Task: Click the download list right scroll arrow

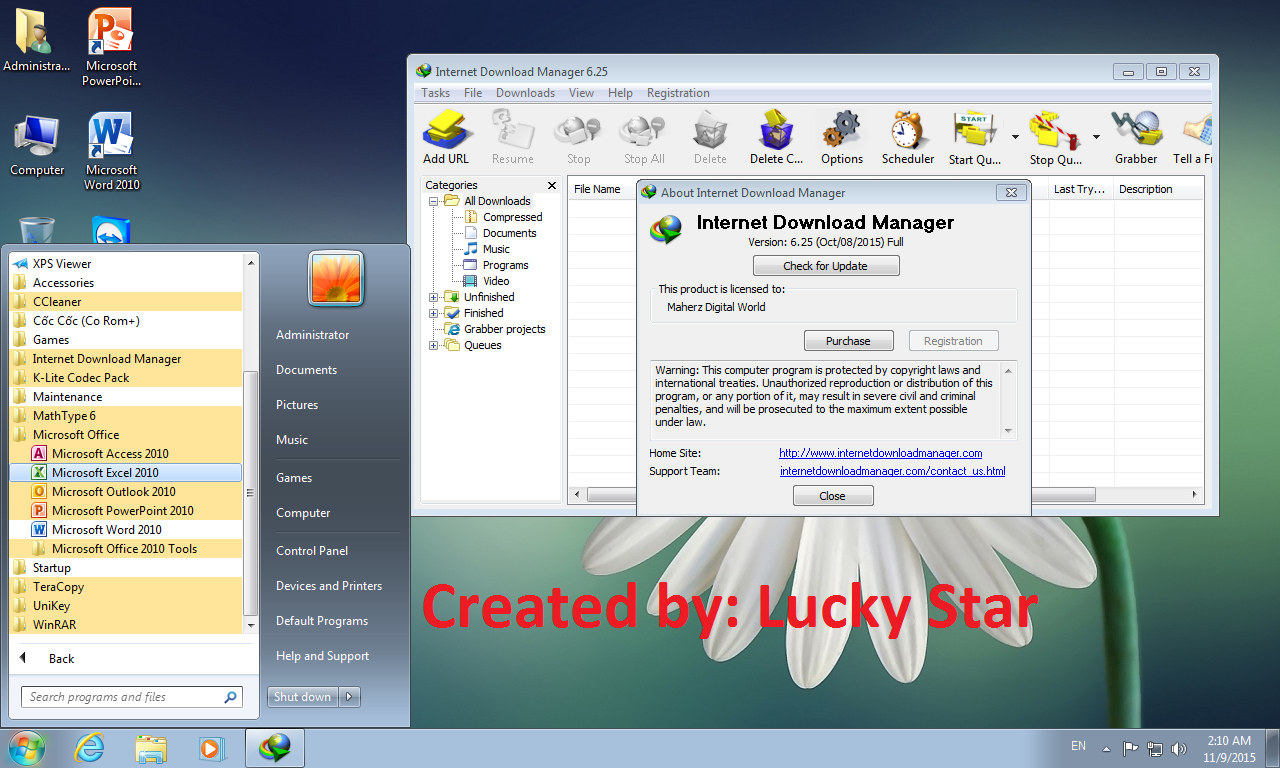Action: (1195, 495)
